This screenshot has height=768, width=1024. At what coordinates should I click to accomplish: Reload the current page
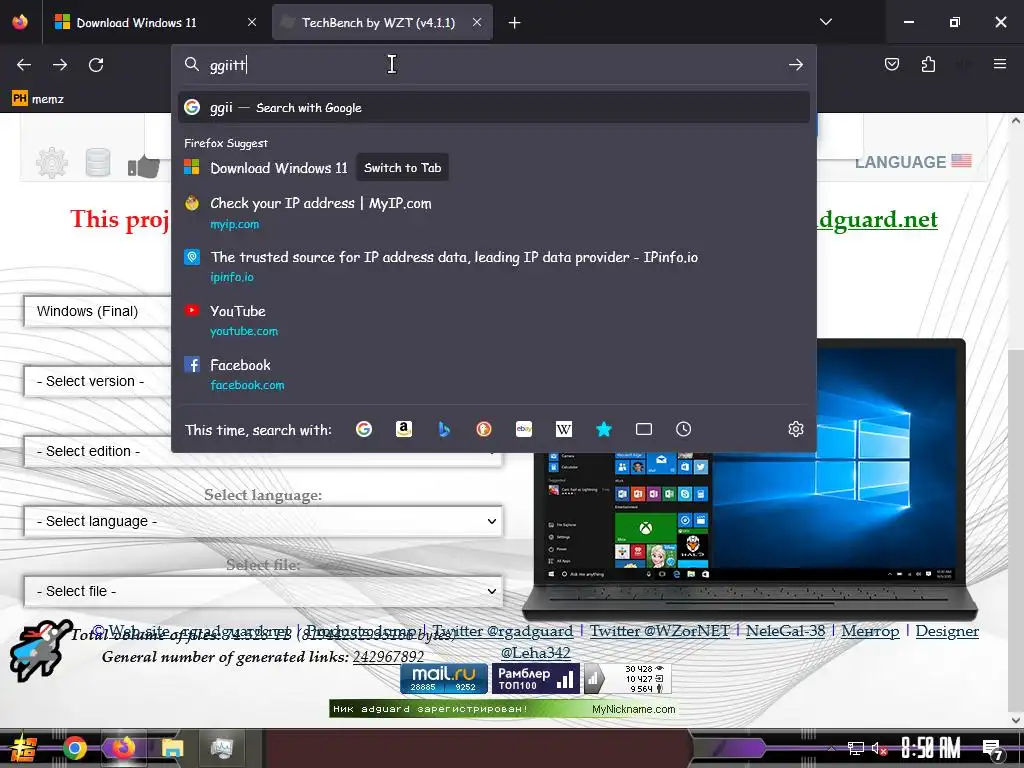point(96,65)
